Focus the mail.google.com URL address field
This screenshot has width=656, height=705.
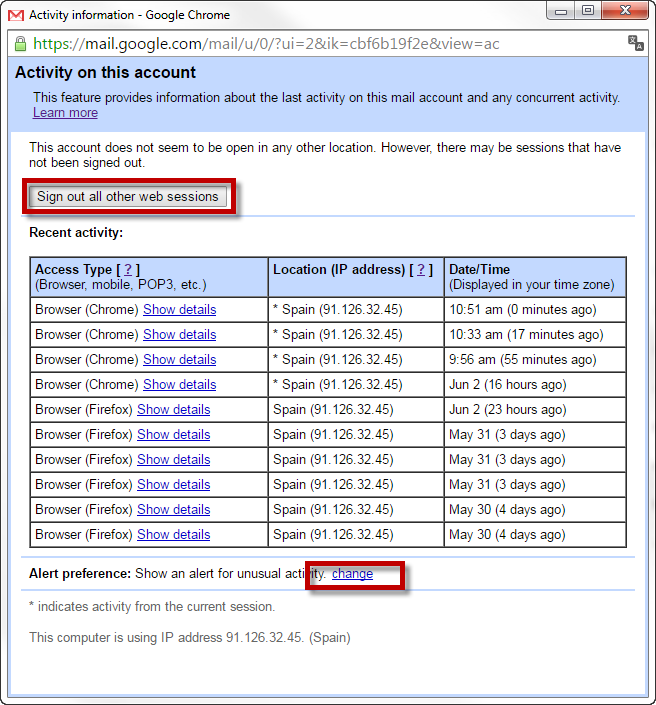(x=300, y=44)
